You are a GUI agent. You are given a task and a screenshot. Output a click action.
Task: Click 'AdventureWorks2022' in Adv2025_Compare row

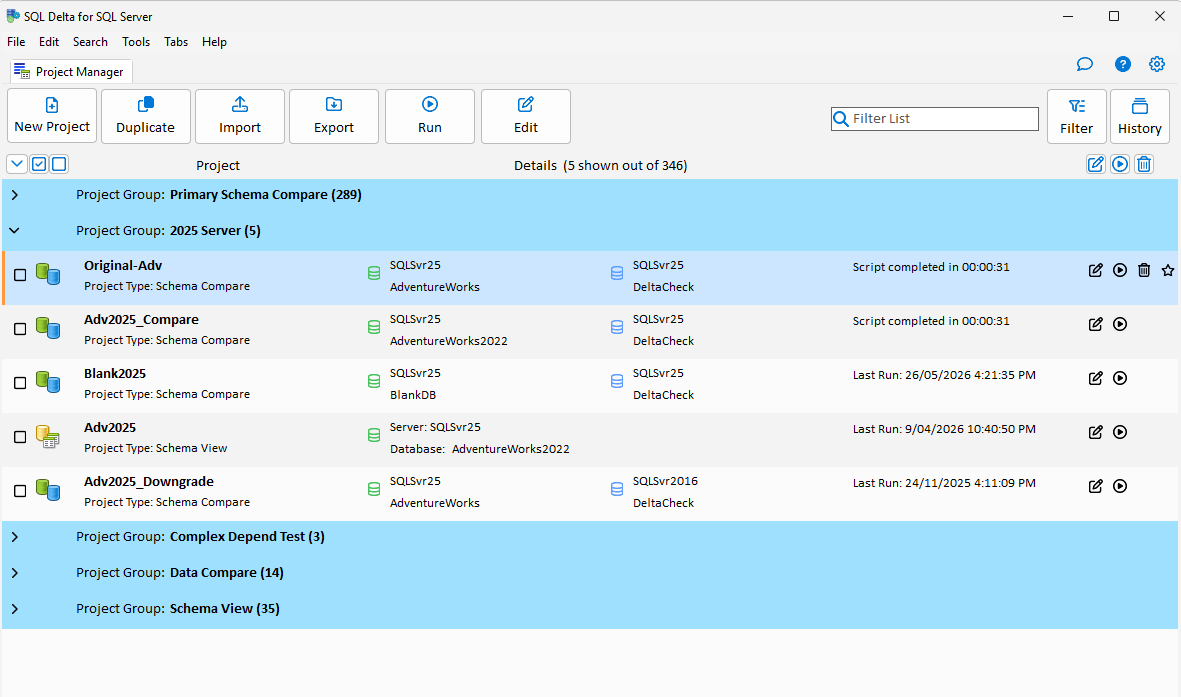(x=448, y=341)
